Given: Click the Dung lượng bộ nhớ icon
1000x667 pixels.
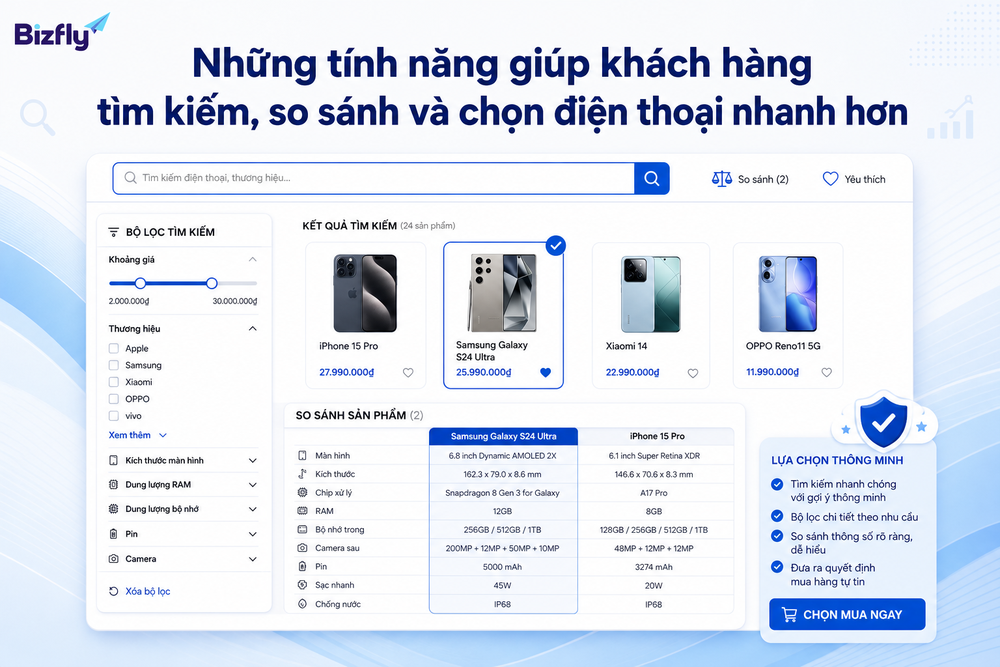Looking at the screenshot, I should point(114,509).
